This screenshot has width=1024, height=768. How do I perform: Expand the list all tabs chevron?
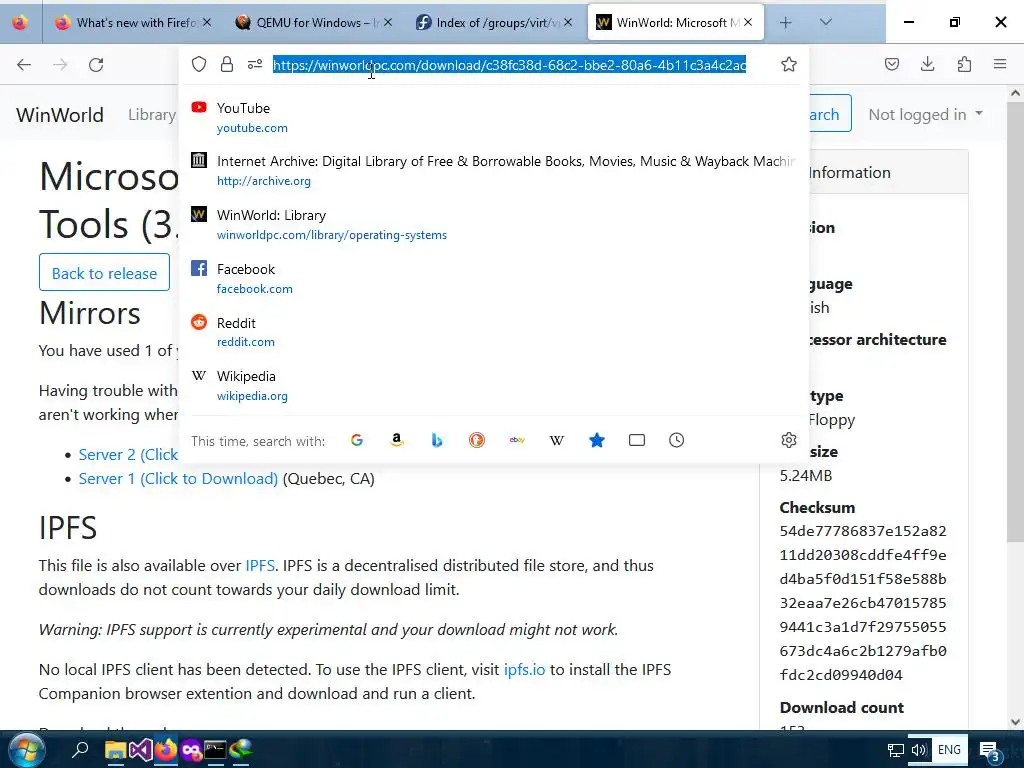coord(825,22)
